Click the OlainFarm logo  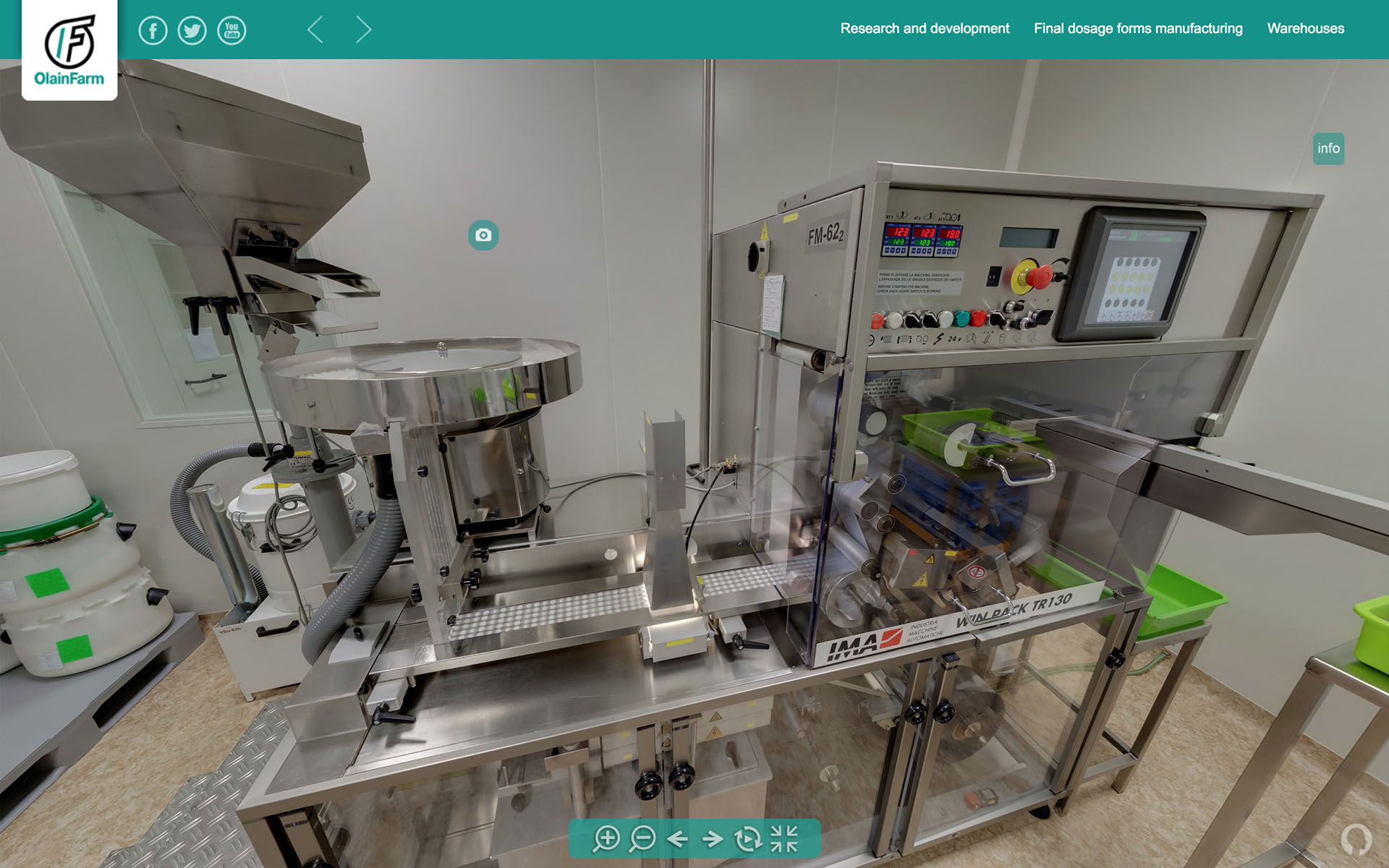[x=69, y=49]
